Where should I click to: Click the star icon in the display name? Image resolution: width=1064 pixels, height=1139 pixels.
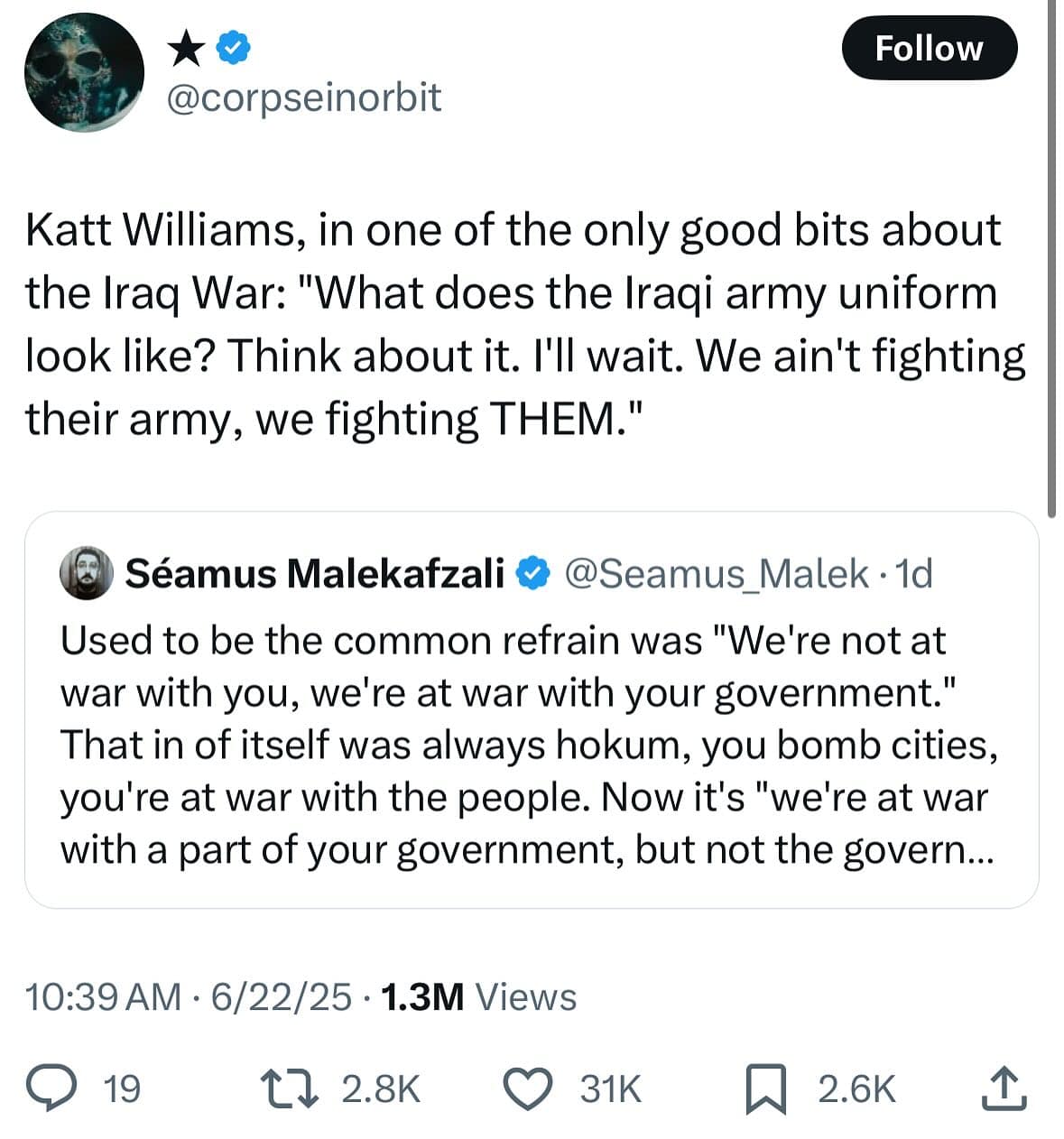point(185,49)
